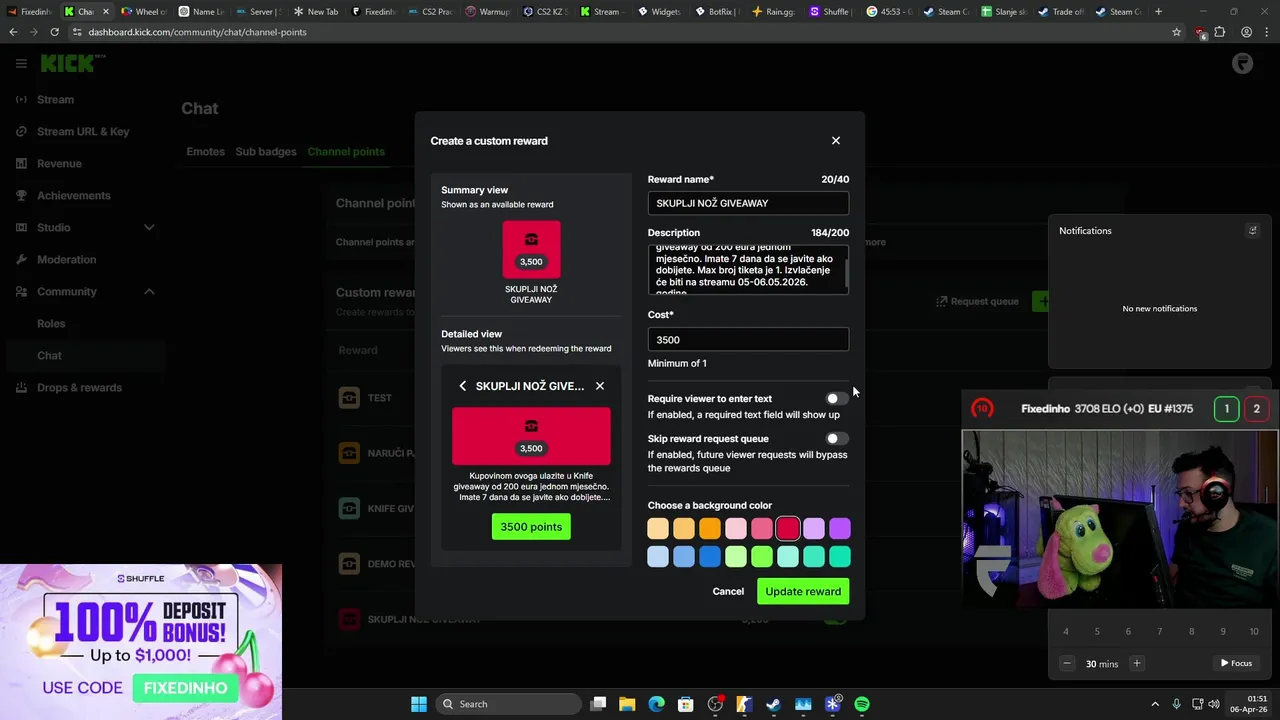Screen dimensions: 1280x720
Task: Launch Microsoft Edge from the taskbar
Action: tap(656, 704)
